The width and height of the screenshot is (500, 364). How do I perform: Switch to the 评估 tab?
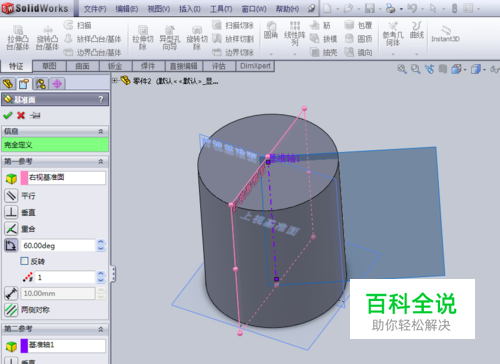click(219, 66)
